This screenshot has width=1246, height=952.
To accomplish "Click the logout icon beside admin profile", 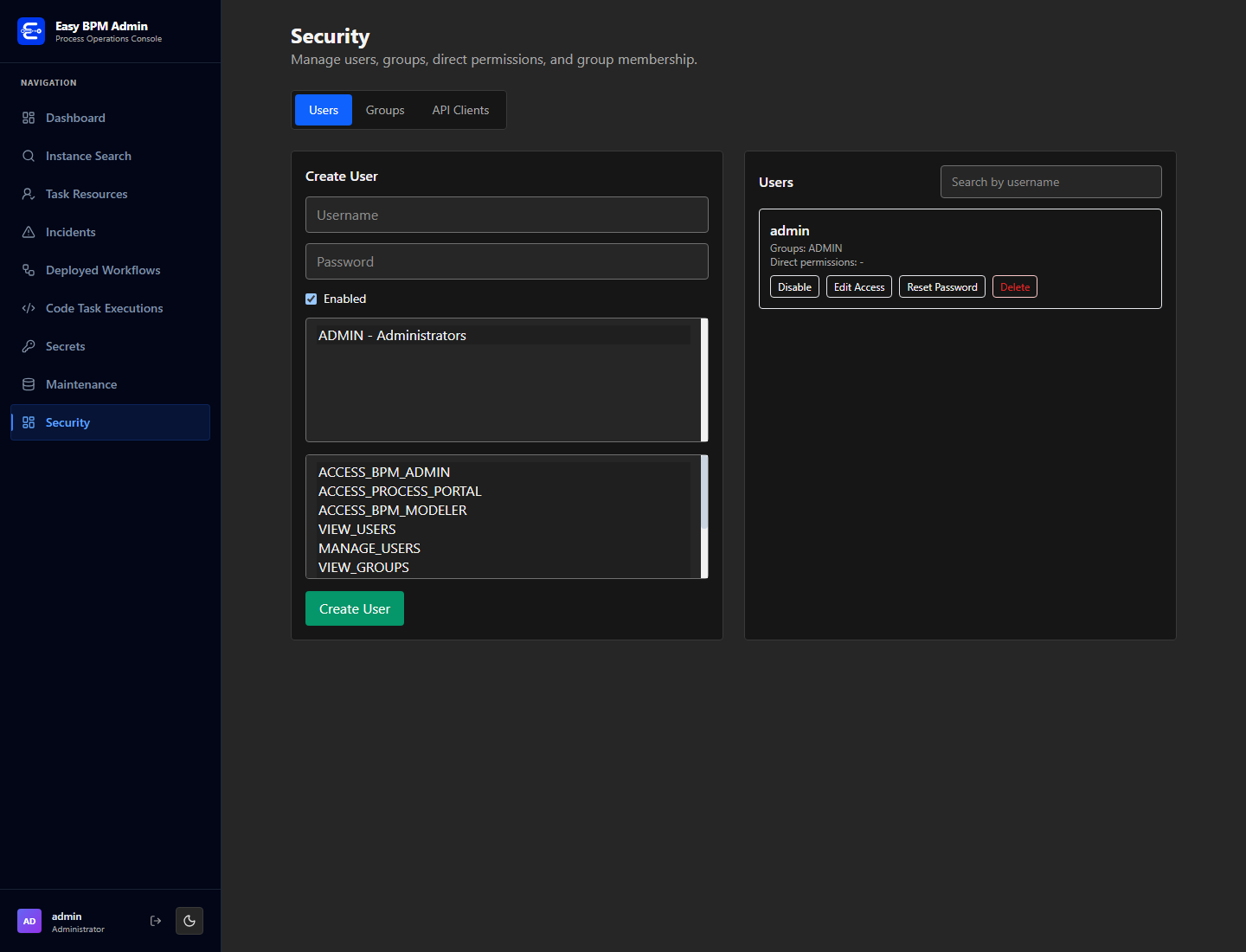I will click(156, 921).
